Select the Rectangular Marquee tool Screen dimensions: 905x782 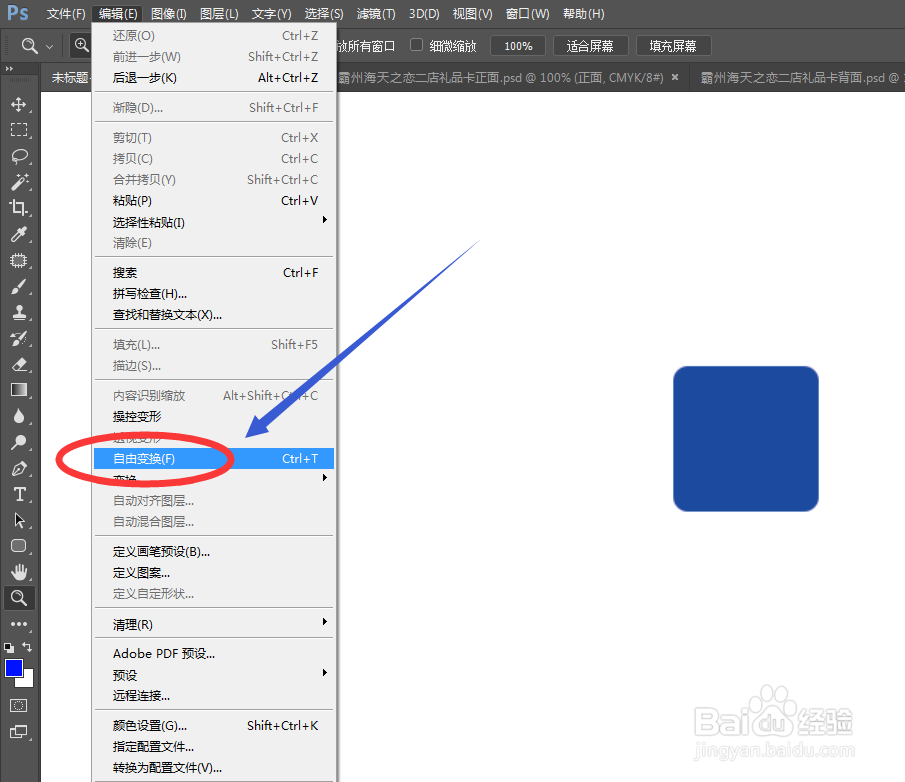click(18, 130)
